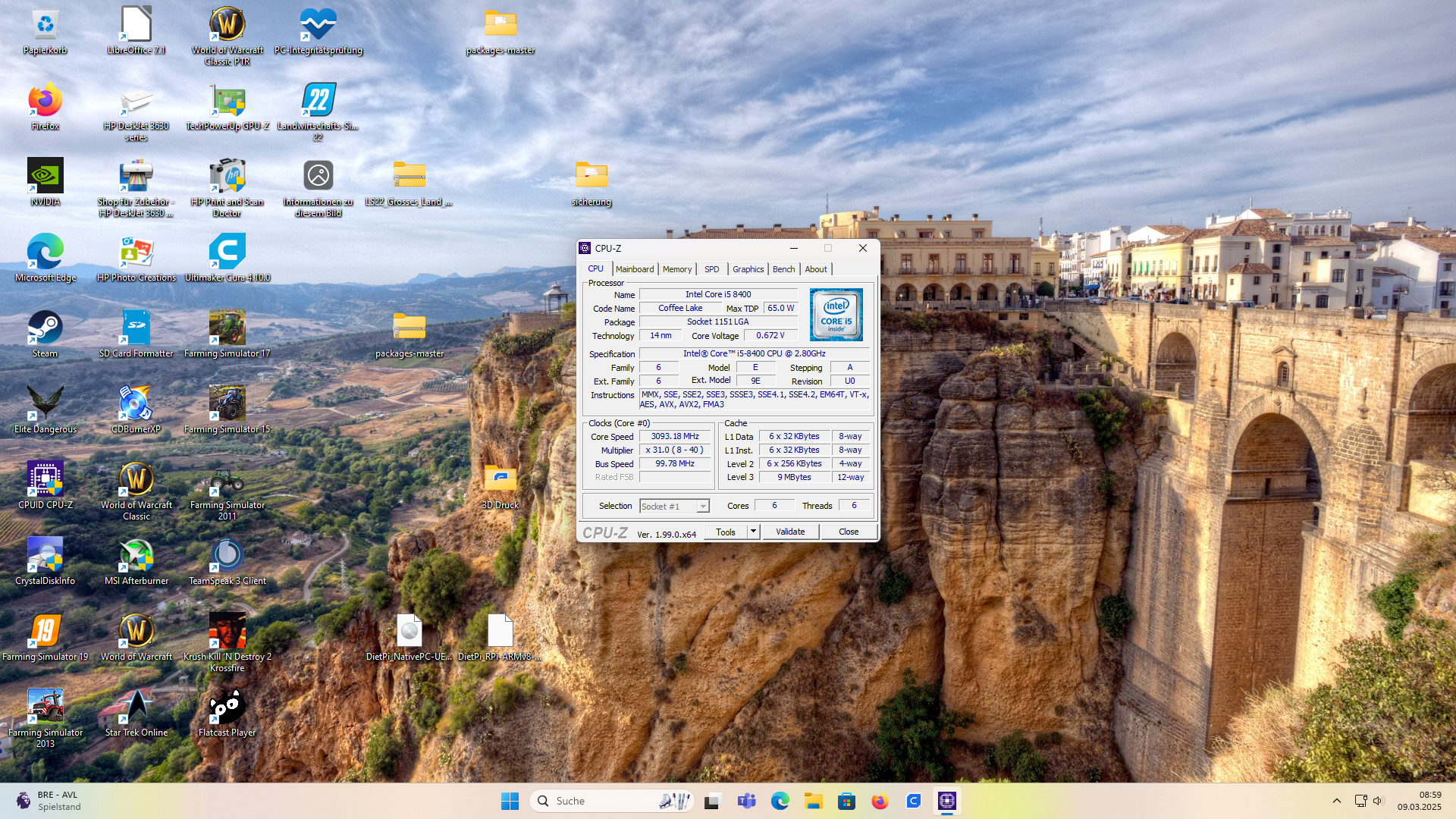Open the CrystalDiskInfo desktop icon
Screen dimensions: 1456x819
click(45, 557)
